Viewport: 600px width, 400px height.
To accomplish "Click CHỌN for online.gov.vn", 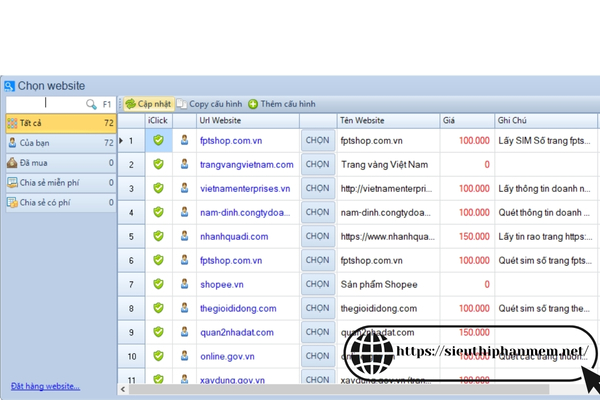I will pyautogui.click(x=318, y=356).
